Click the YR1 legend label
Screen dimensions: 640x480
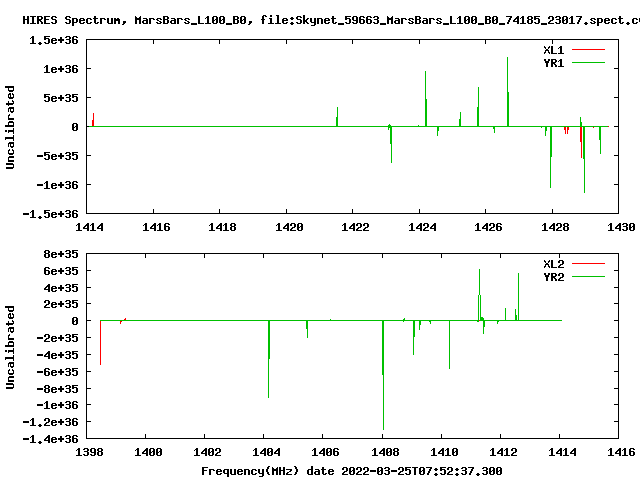tap(553, 63)
